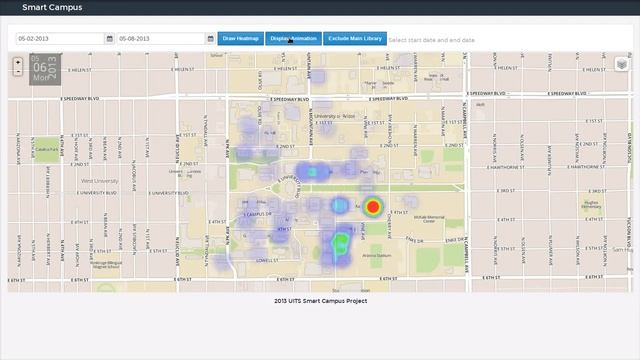Click the red heatmap hotspot on the map
640x360 pixels.
[x=373, y=207]
